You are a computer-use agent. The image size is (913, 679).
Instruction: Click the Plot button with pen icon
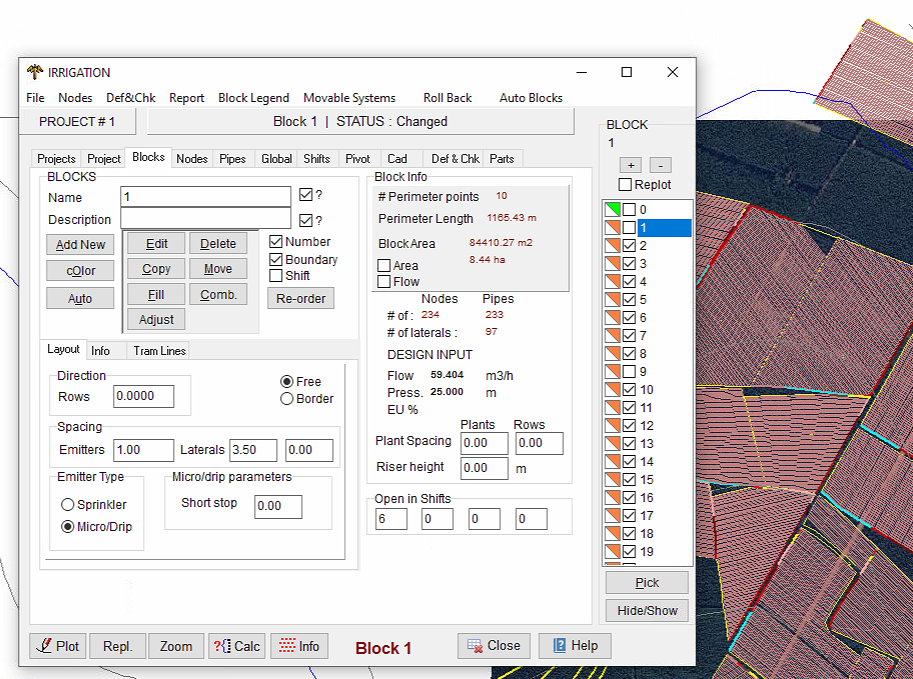point(57,646)
